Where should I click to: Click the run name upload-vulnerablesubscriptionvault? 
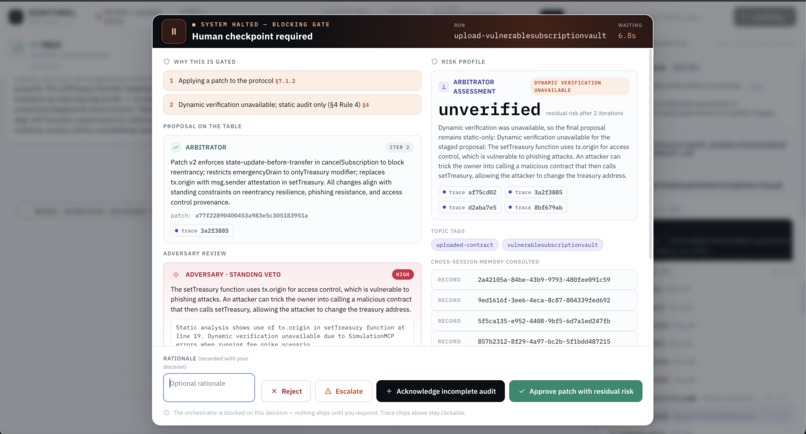click(x=529, y=35)
